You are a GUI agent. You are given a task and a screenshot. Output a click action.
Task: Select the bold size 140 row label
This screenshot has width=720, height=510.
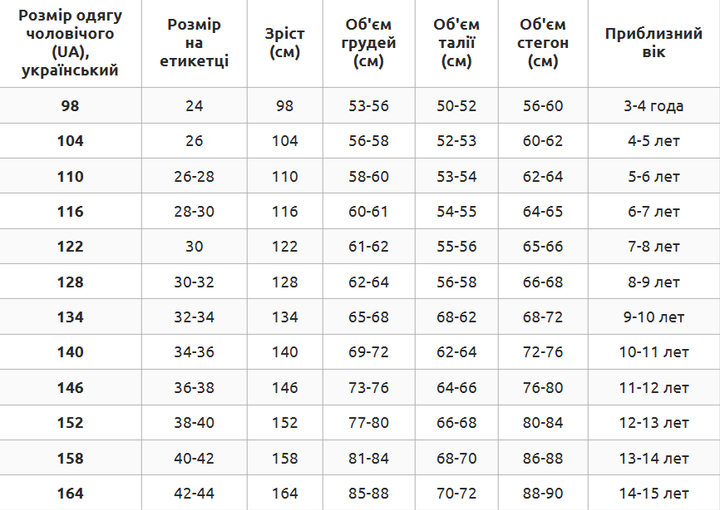[70, 352]
